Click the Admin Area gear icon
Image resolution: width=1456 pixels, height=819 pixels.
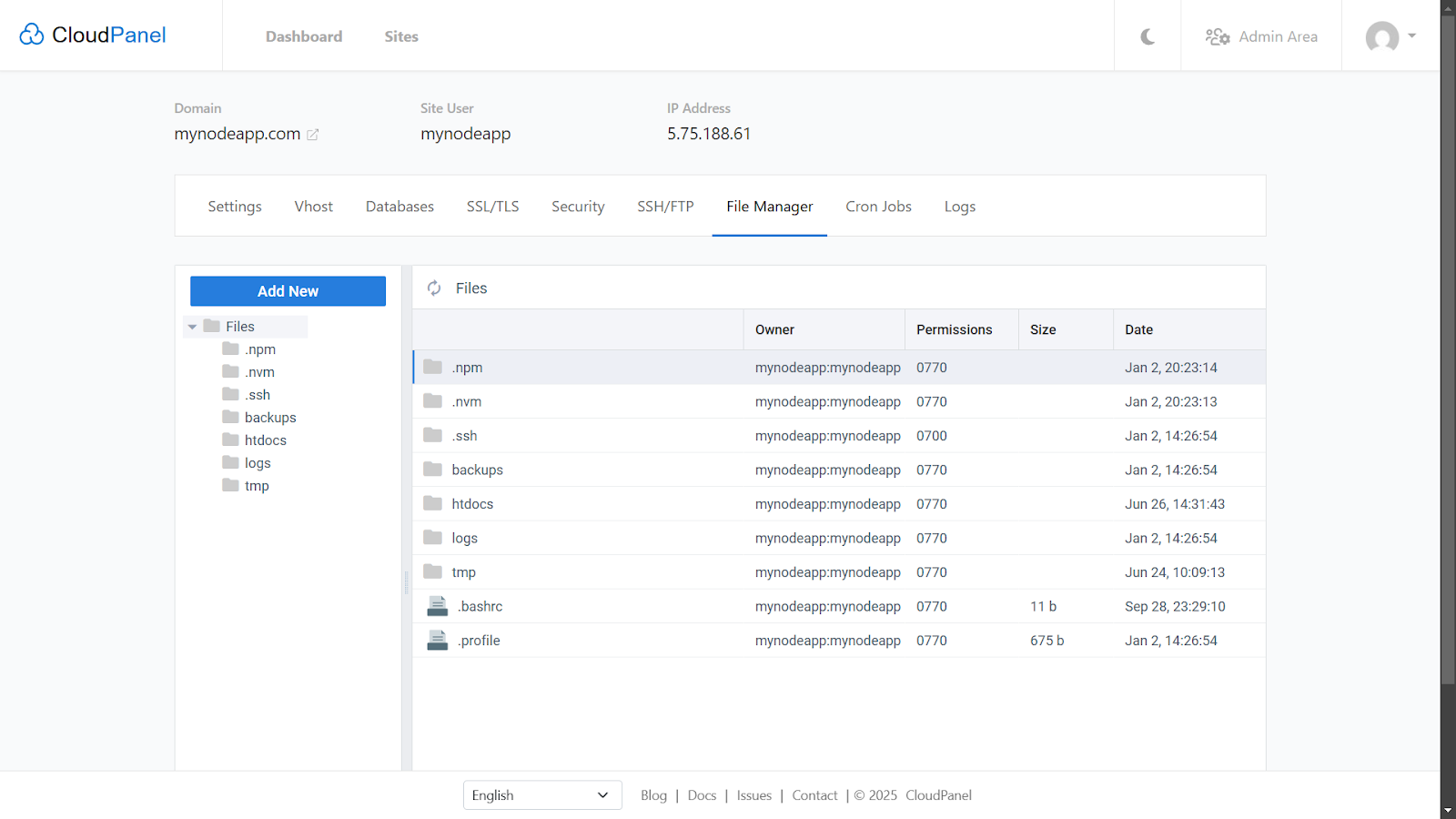pyautogui.click(x=1218, y=36)
